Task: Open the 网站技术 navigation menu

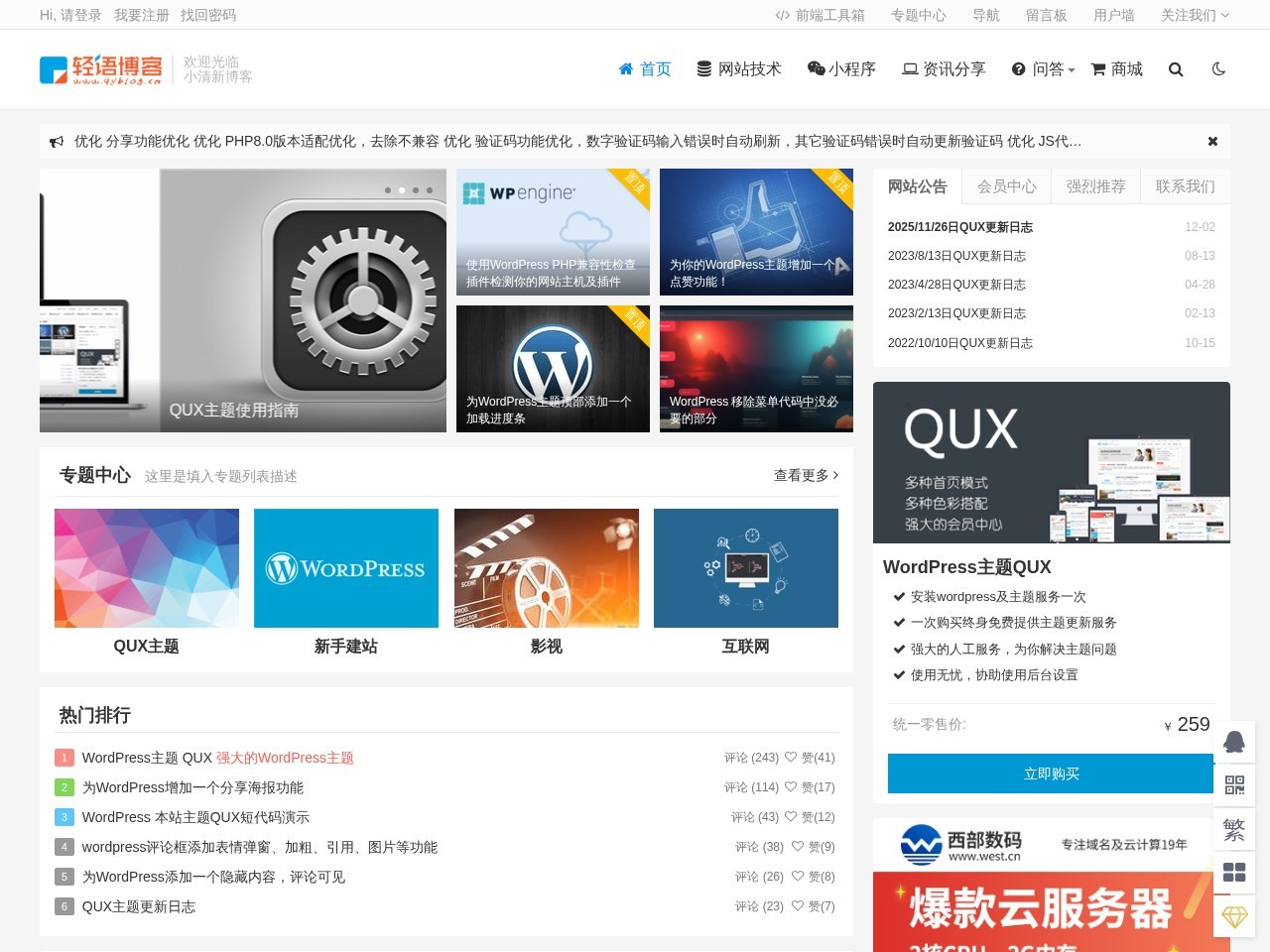Action: pos(739,69)
